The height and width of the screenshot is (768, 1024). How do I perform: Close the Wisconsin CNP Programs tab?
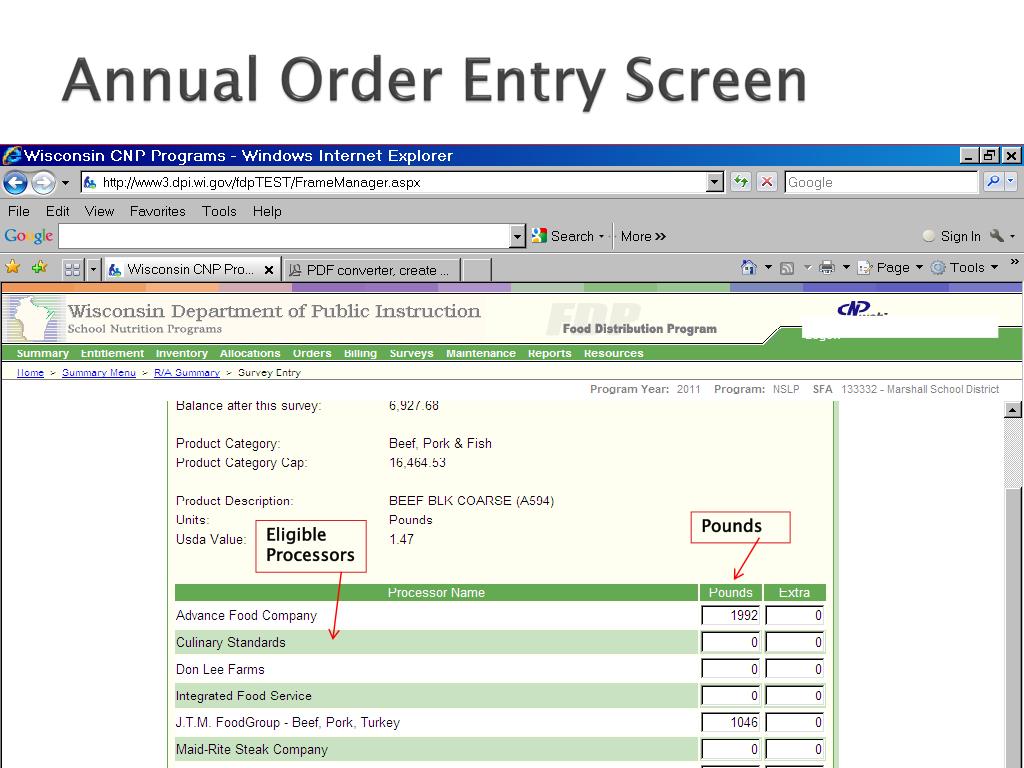click(x=268, y=270)
